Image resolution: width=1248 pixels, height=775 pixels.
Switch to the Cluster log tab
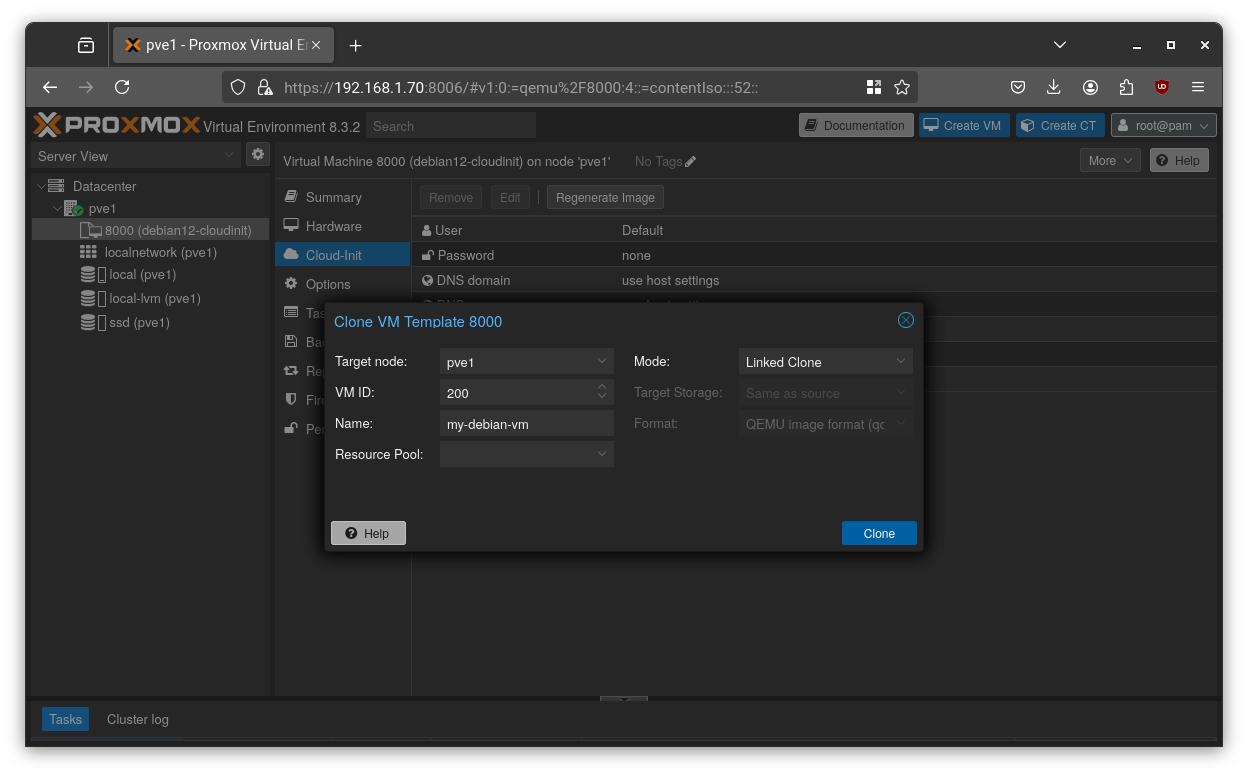(x=137, y=719)
